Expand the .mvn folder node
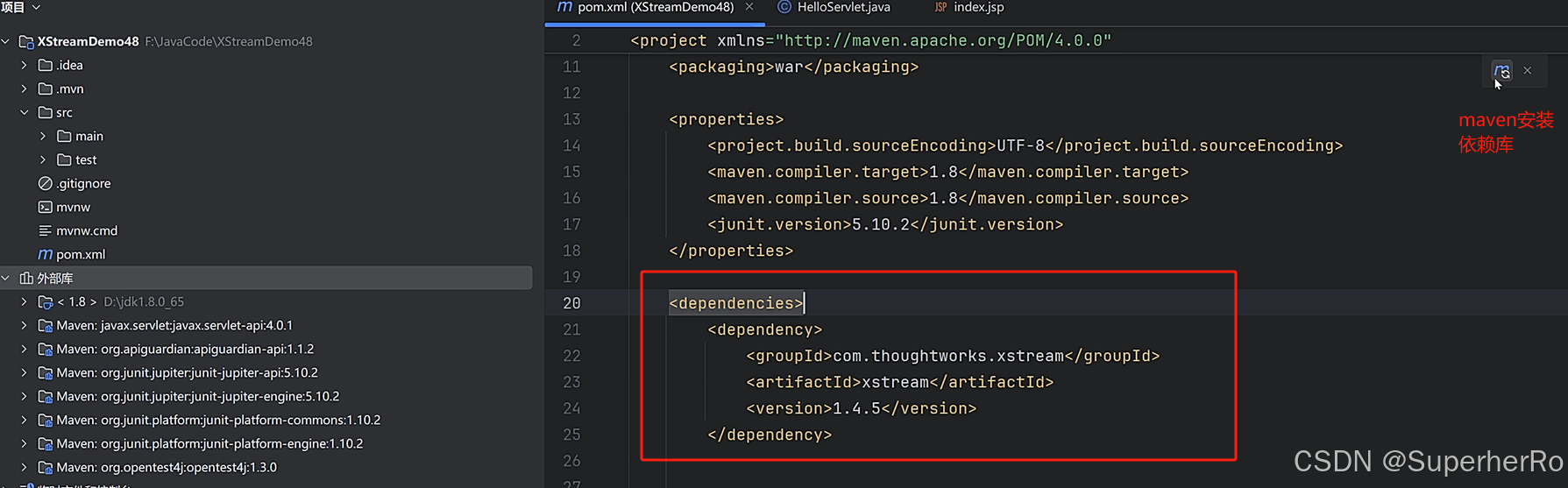This screenshot has height=488, width=1568. click(25, 88)
